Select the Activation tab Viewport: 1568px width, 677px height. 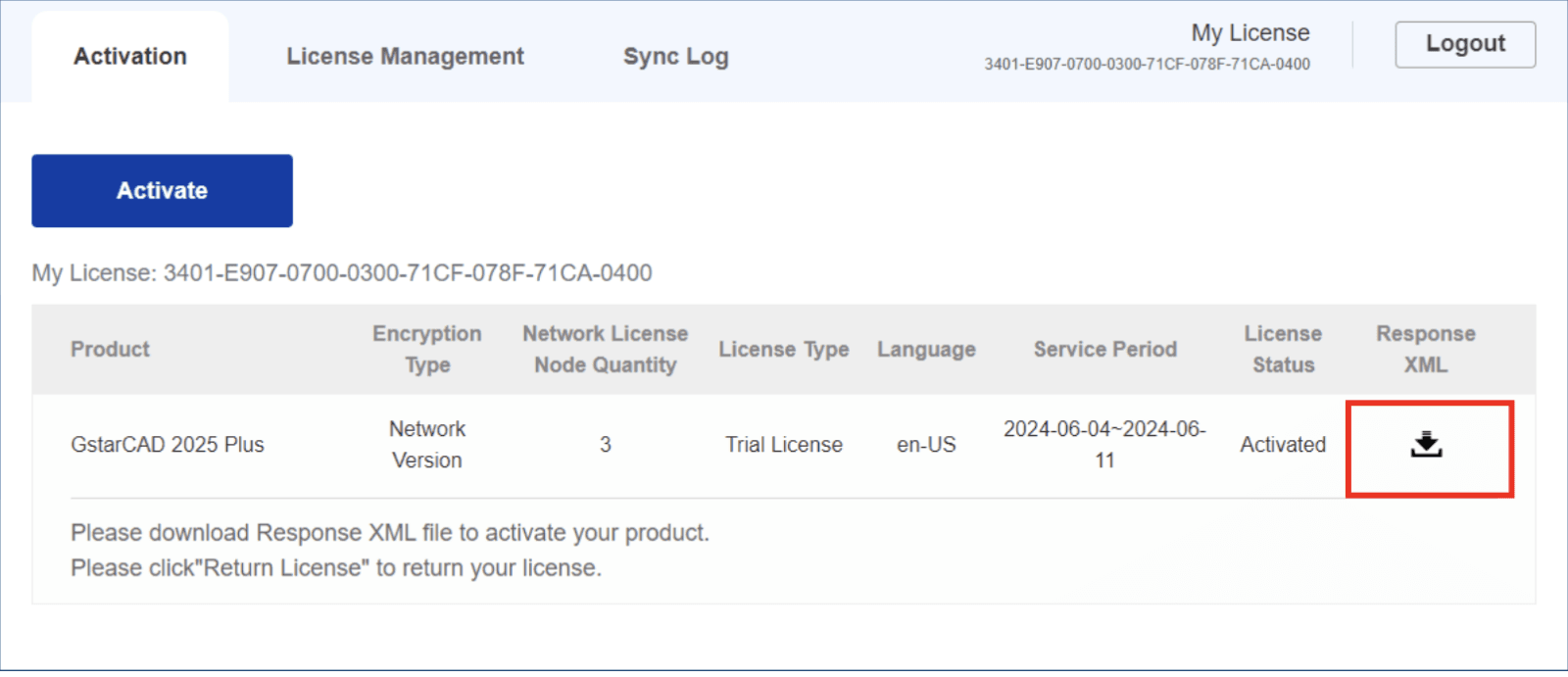coord(130,57)
